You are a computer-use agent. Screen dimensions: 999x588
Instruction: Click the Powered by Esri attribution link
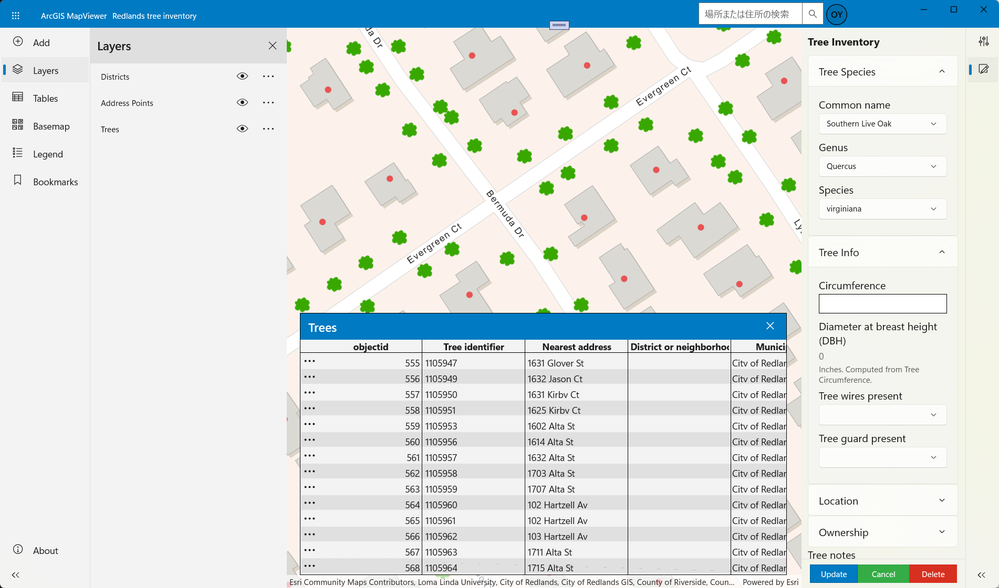(770, 582)
